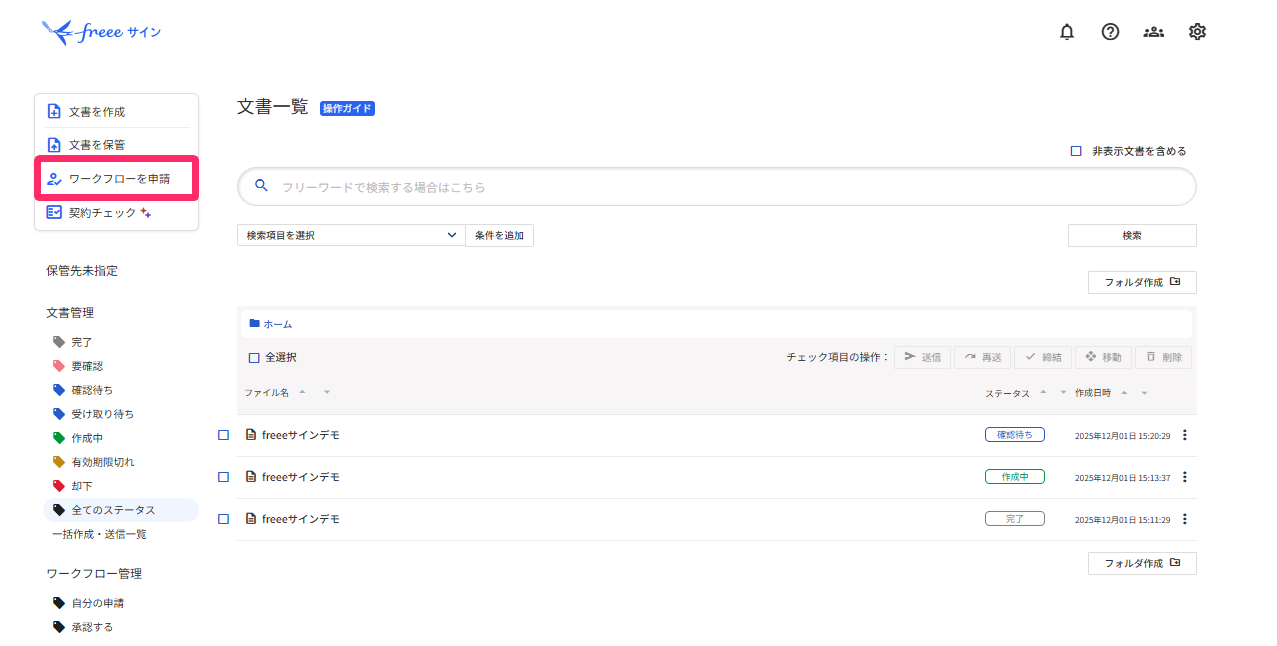Click the 条件を追加 button
Screen dimensions: 1277x646
pyautogui.click(x=499, y=235)
